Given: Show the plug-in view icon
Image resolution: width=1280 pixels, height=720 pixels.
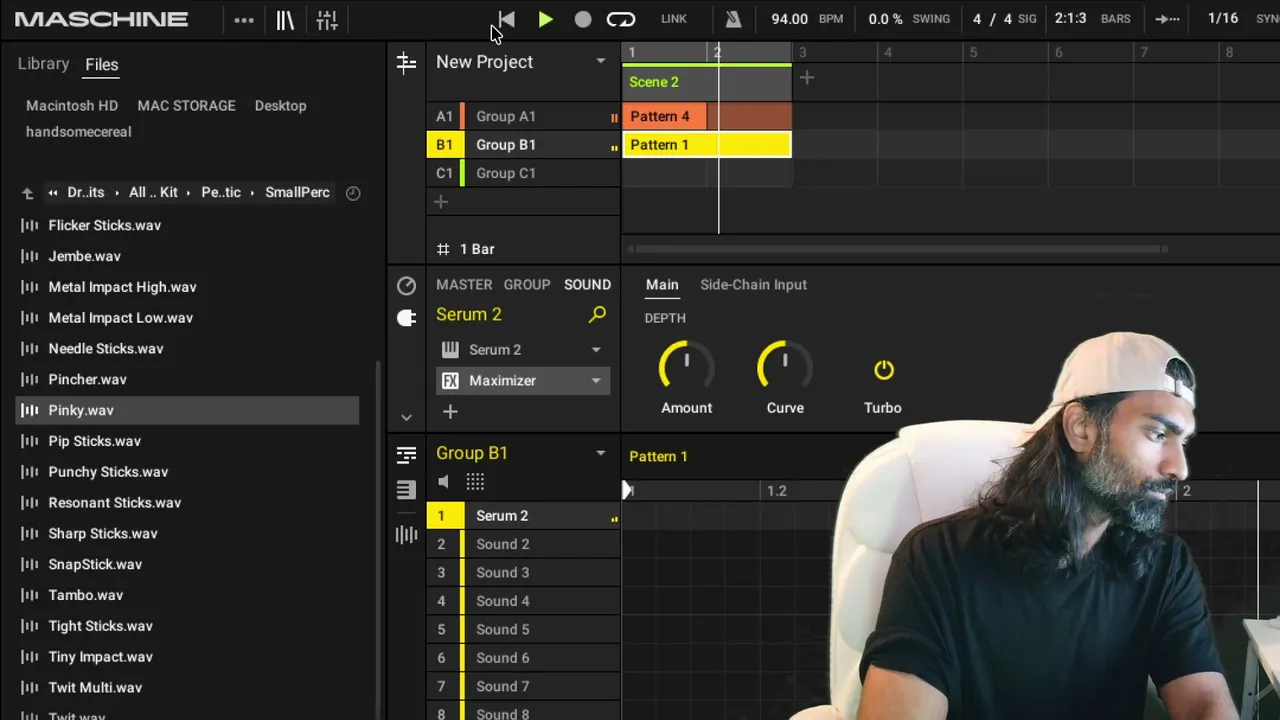Looking at the screenshot, I should point(406,318).
